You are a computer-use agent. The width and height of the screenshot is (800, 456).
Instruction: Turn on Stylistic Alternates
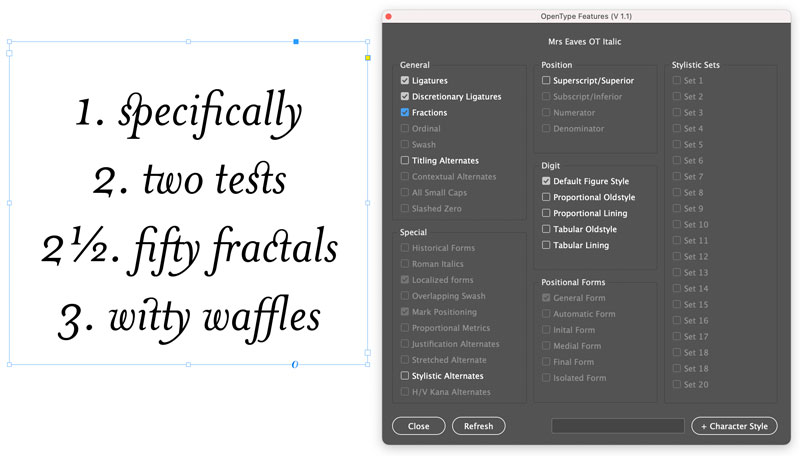pyautogui.click(x=405, y=375)
